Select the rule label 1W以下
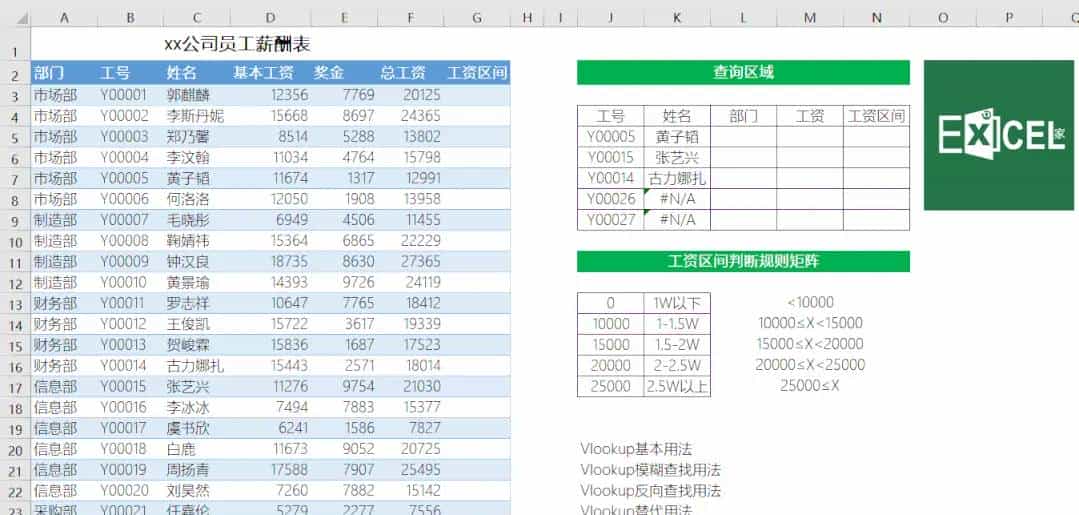1079x515 pixels. coord(677,303)
